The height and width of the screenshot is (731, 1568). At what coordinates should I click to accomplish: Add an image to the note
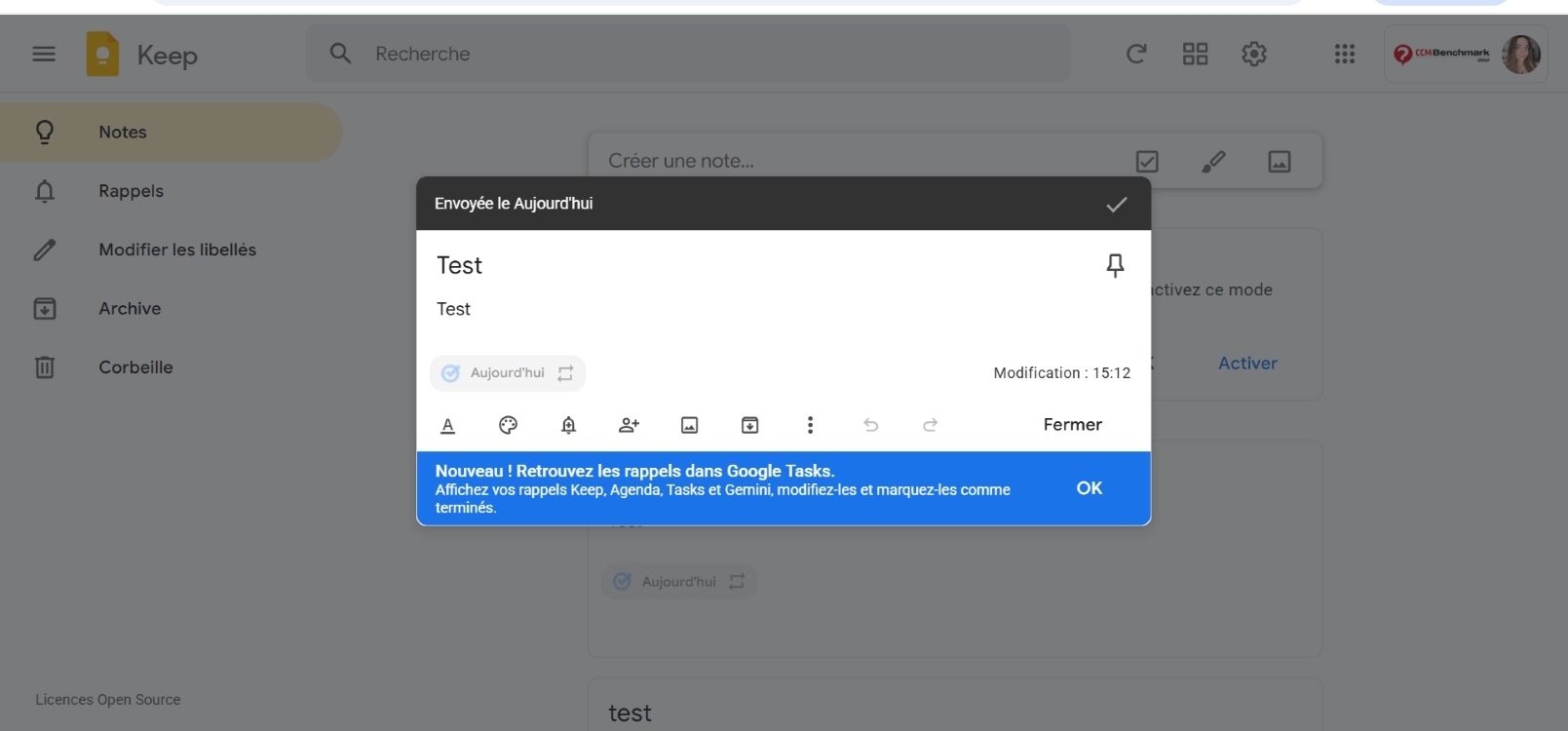click(x=689, y=425)
